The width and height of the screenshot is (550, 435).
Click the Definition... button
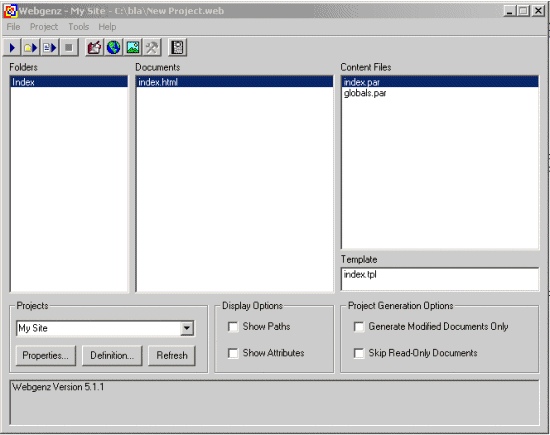[112, 355]
